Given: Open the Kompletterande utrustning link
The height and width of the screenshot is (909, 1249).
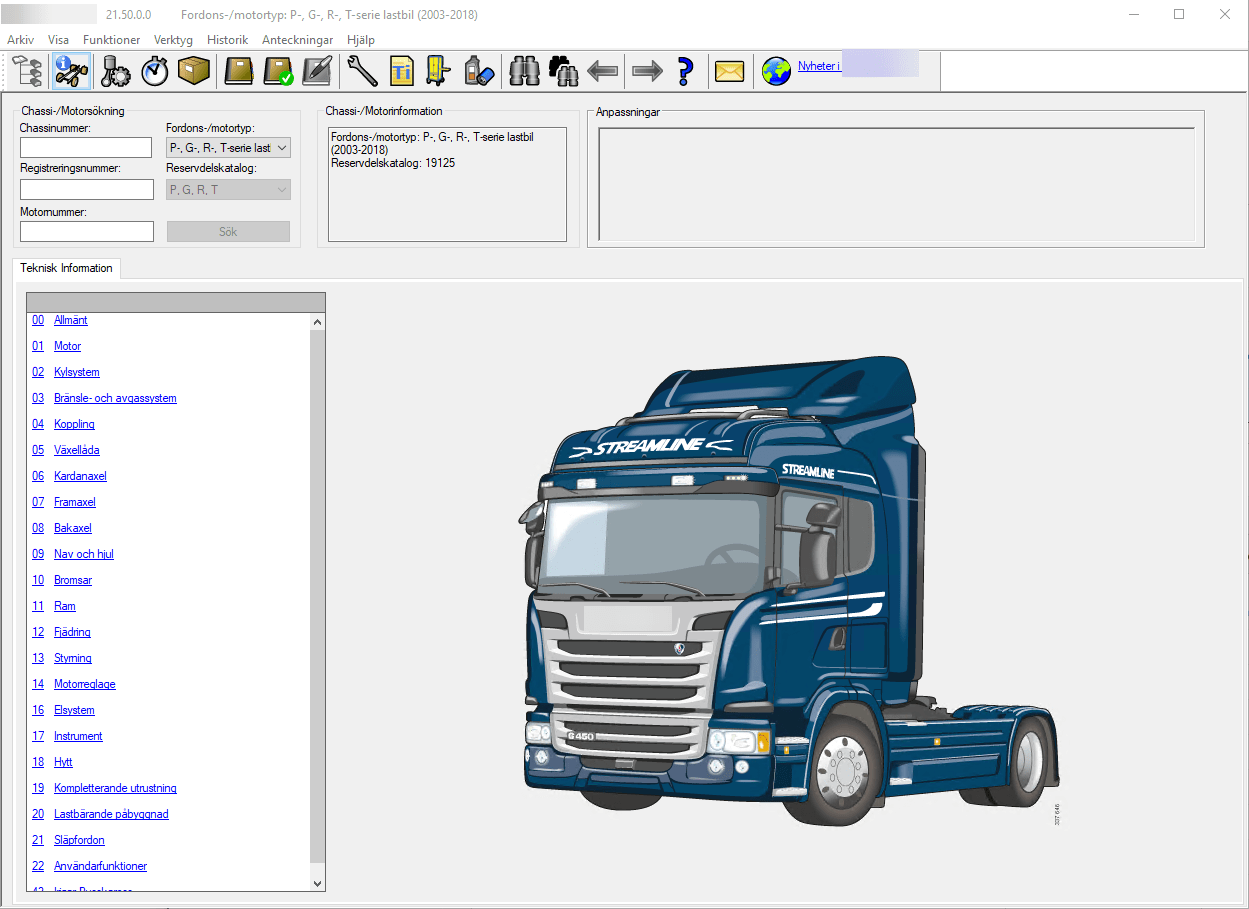Looking at the screenshot, I should click(x=115, y=788).
